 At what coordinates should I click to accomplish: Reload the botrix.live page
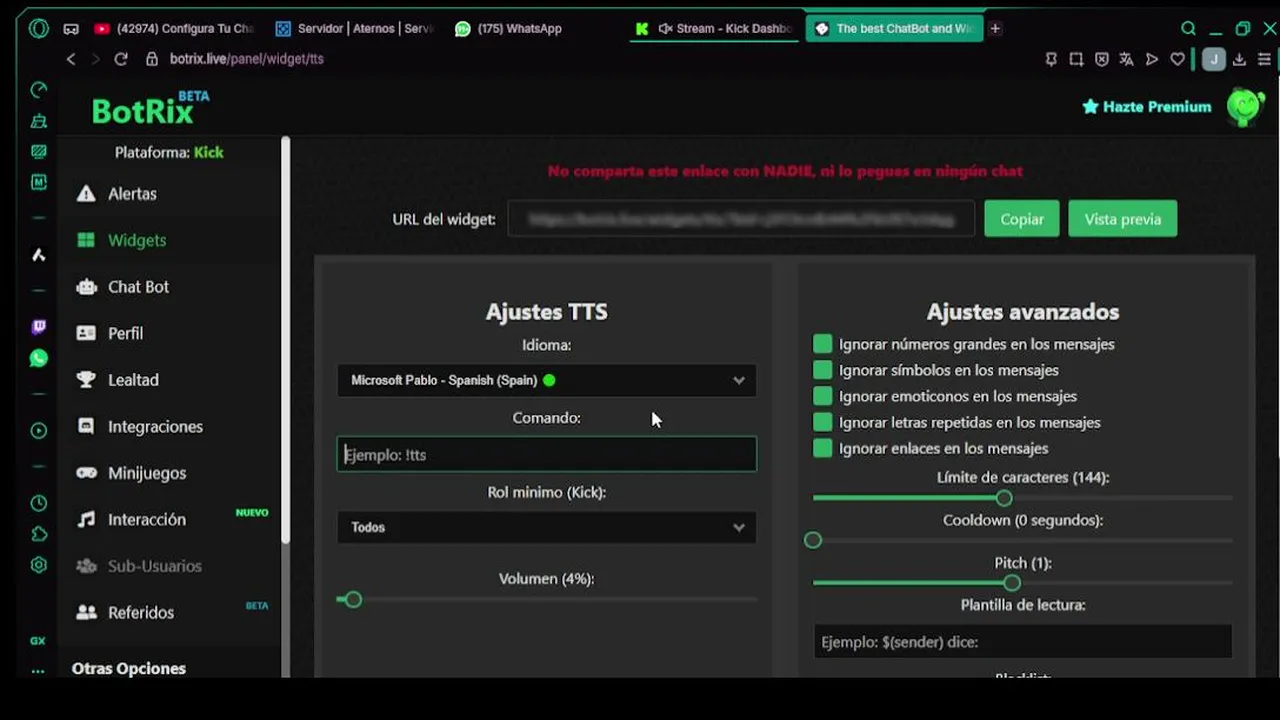click(121, 59)
